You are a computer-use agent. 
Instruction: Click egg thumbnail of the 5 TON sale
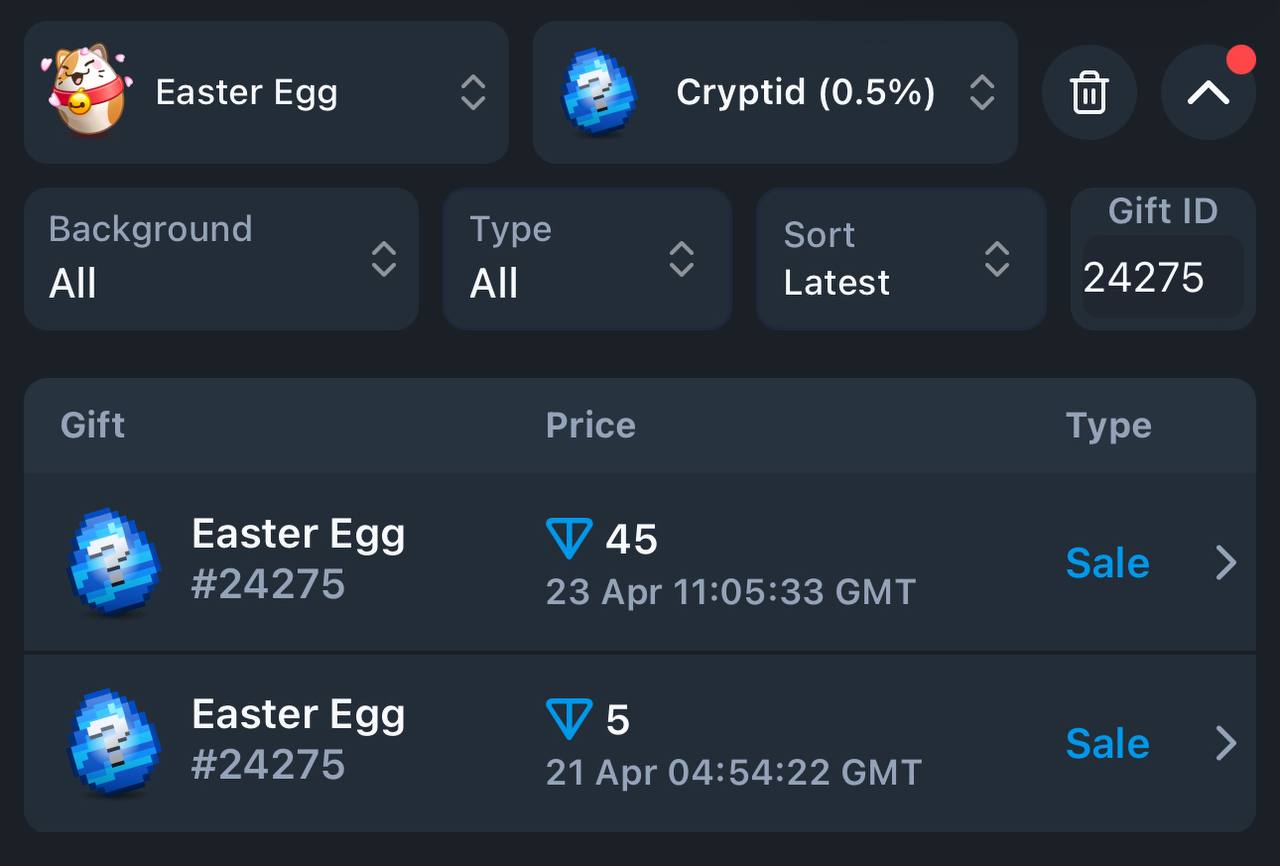113,742
